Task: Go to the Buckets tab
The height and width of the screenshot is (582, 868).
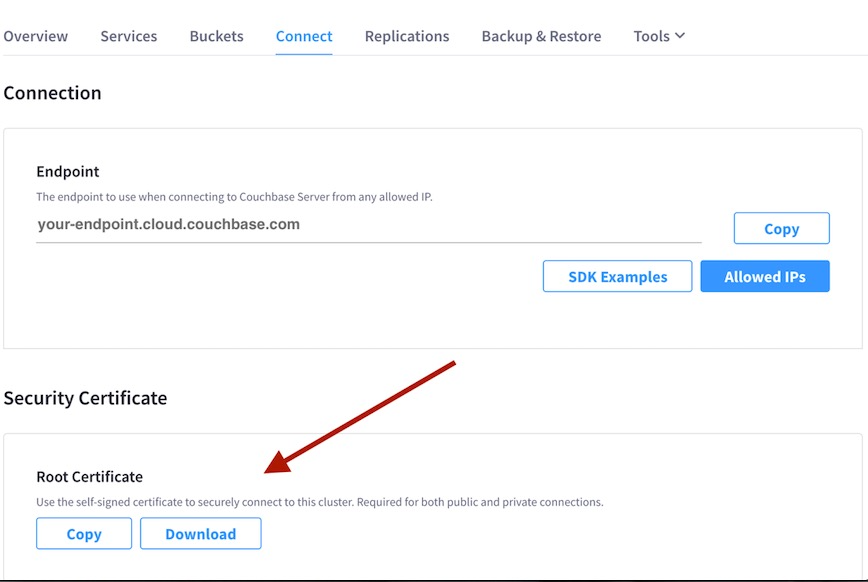Action: pos(216,36)
